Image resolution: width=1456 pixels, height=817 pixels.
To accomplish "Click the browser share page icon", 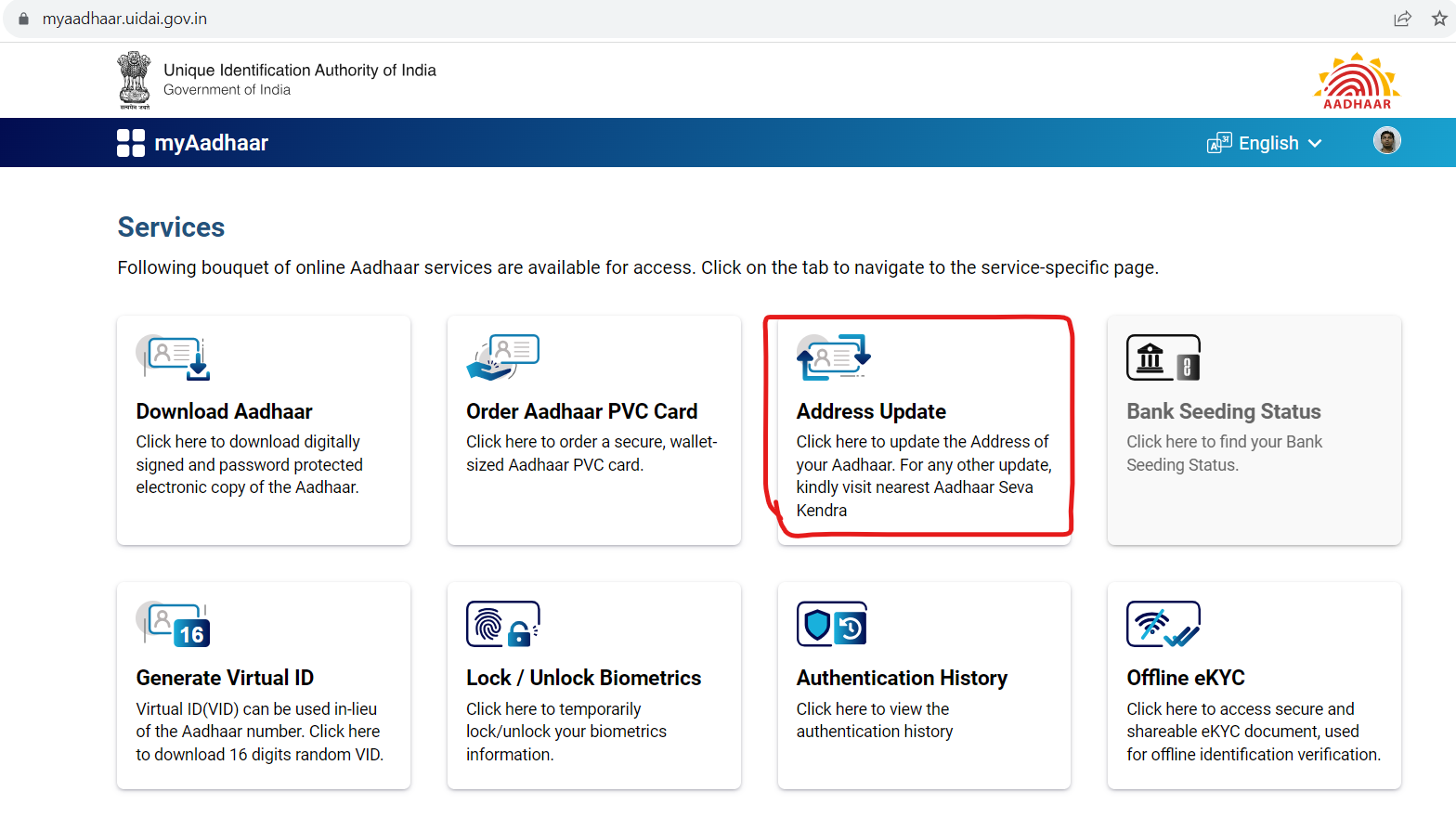I will [x=1403, y=19].
